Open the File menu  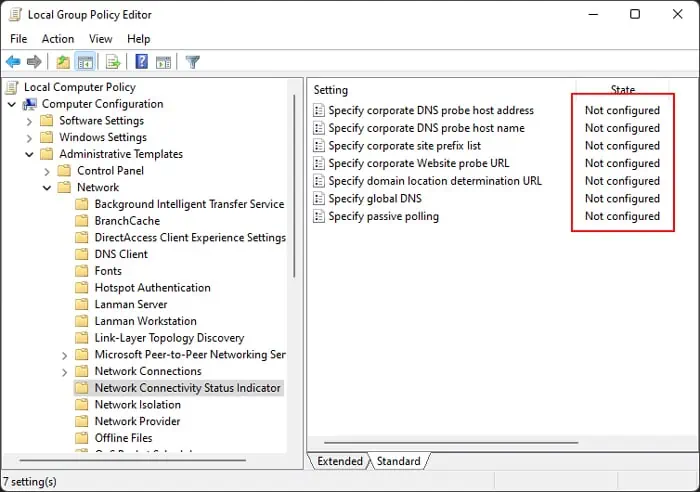click(x=19, y=39)
